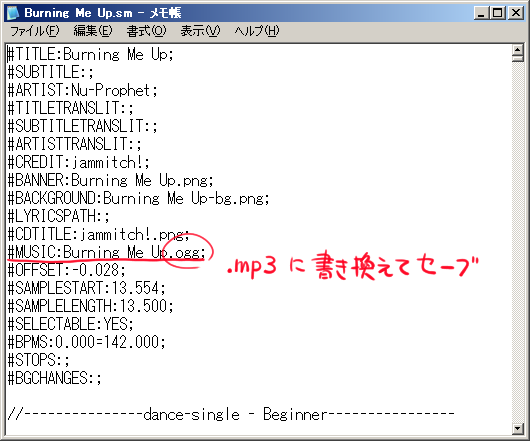Maximize the Notepad window
The height and width of the screenshot is (441, 530).
click(498, 13)
